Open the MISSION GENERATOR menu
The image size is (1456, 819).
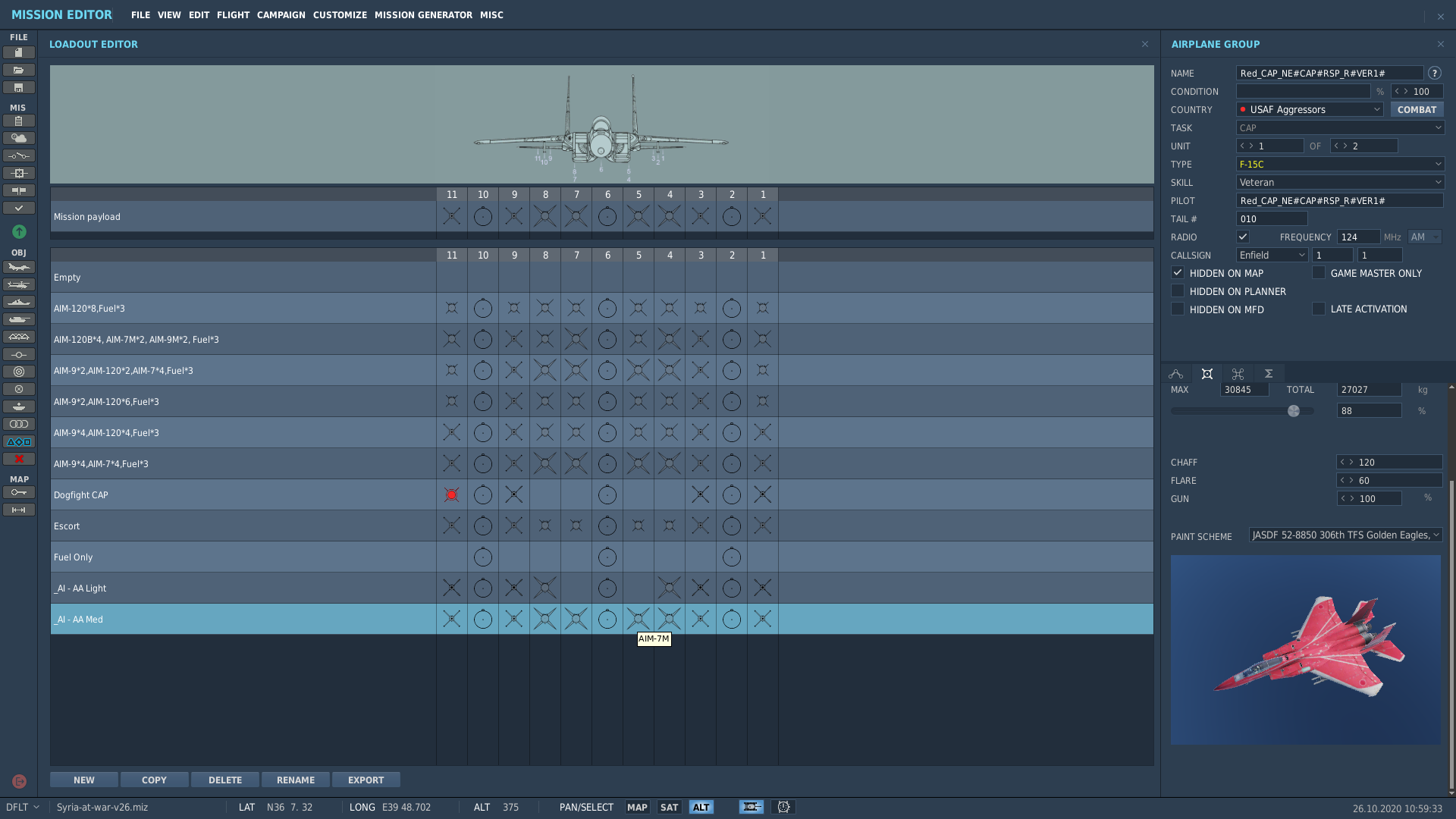(423, 14)
